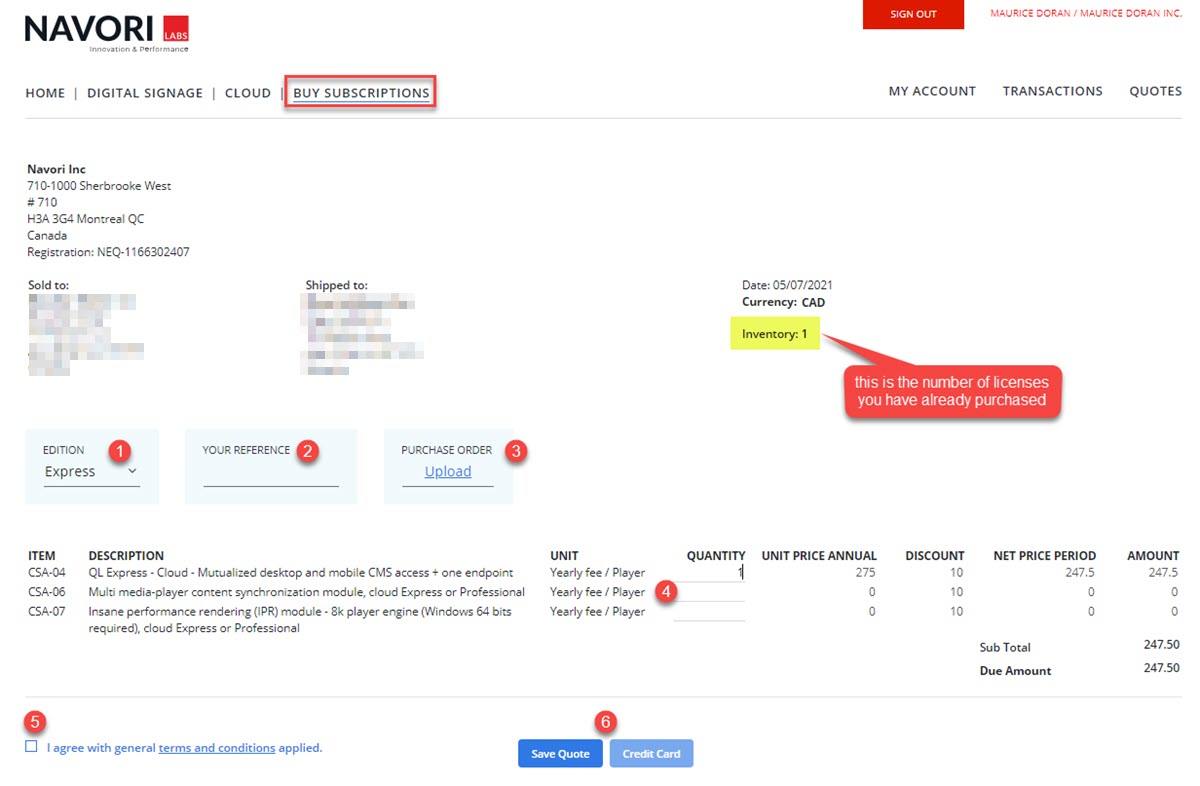The image size is (1200, 786).
Task: Open the Maurice Doran account link
Action: [1086, 14]
